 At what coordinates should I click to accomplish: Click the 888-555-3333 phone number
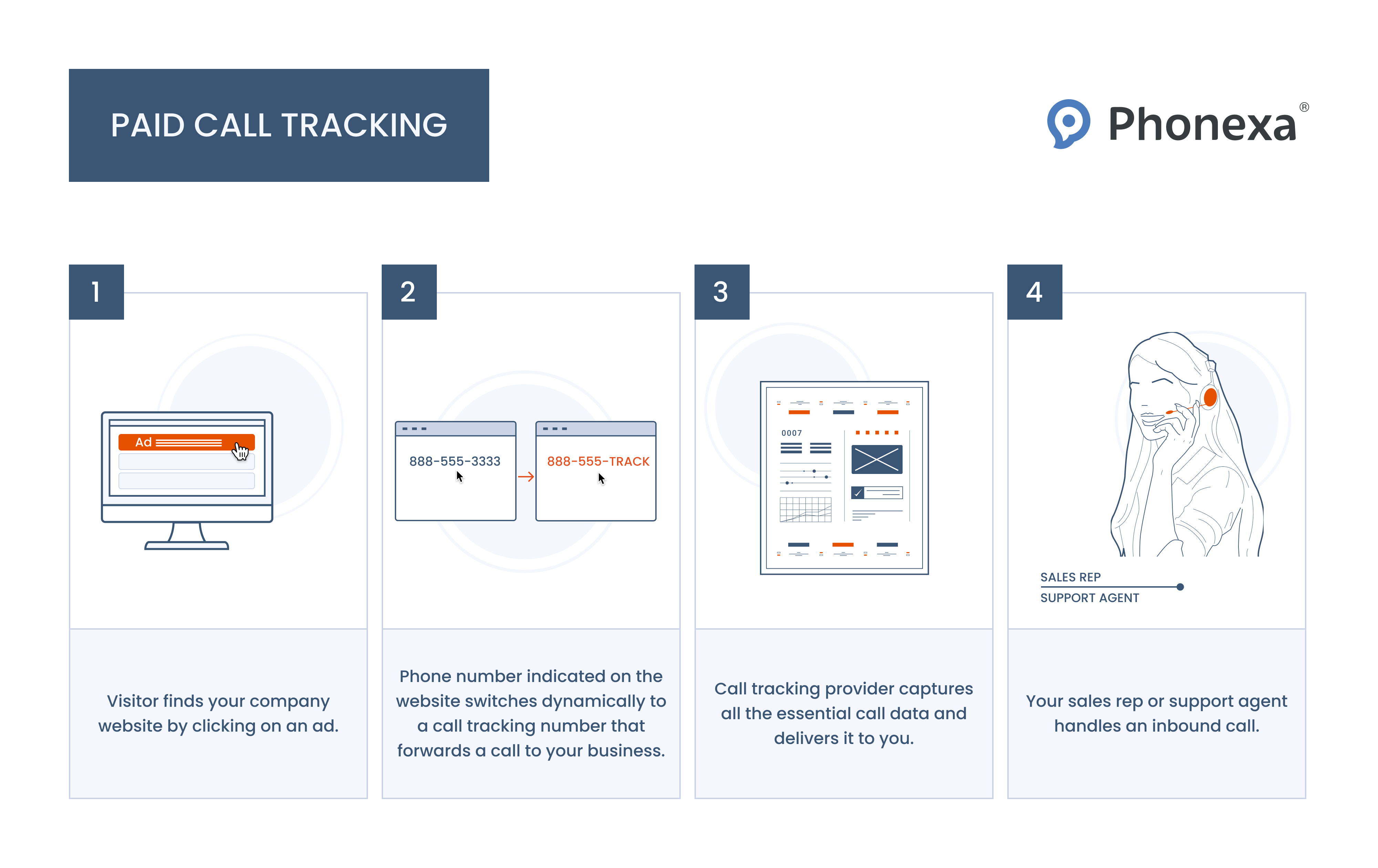tap(455, 461)
